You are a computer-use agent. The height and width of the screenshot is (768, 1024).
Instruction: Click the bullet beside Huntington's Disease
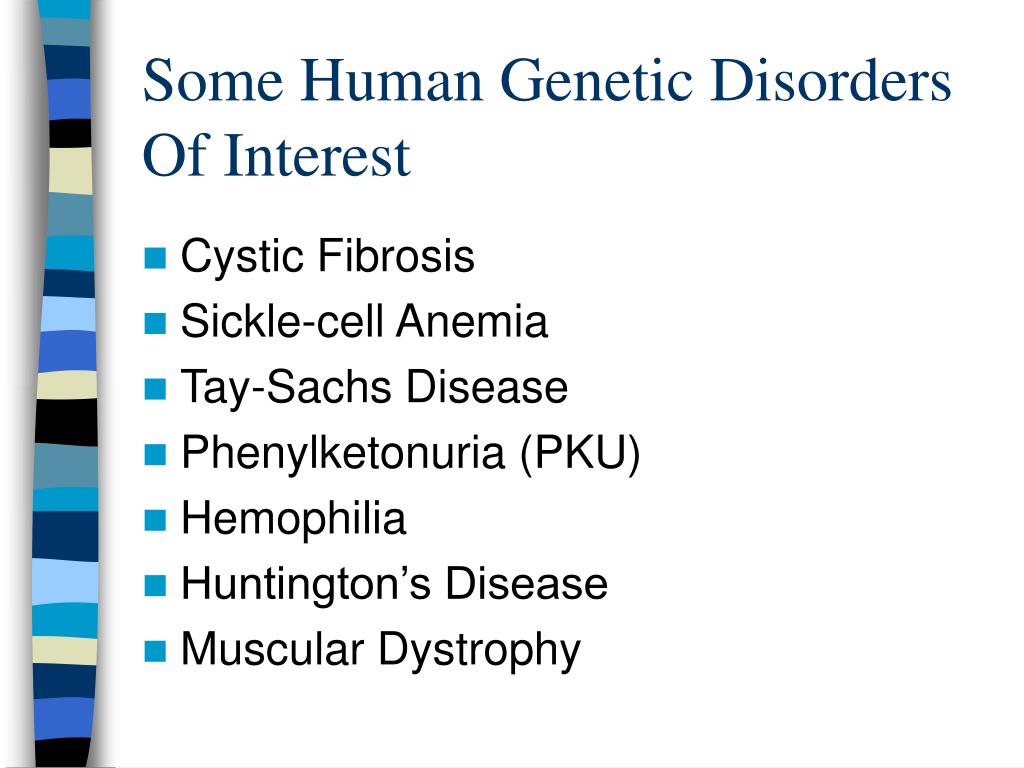[155, 585]
